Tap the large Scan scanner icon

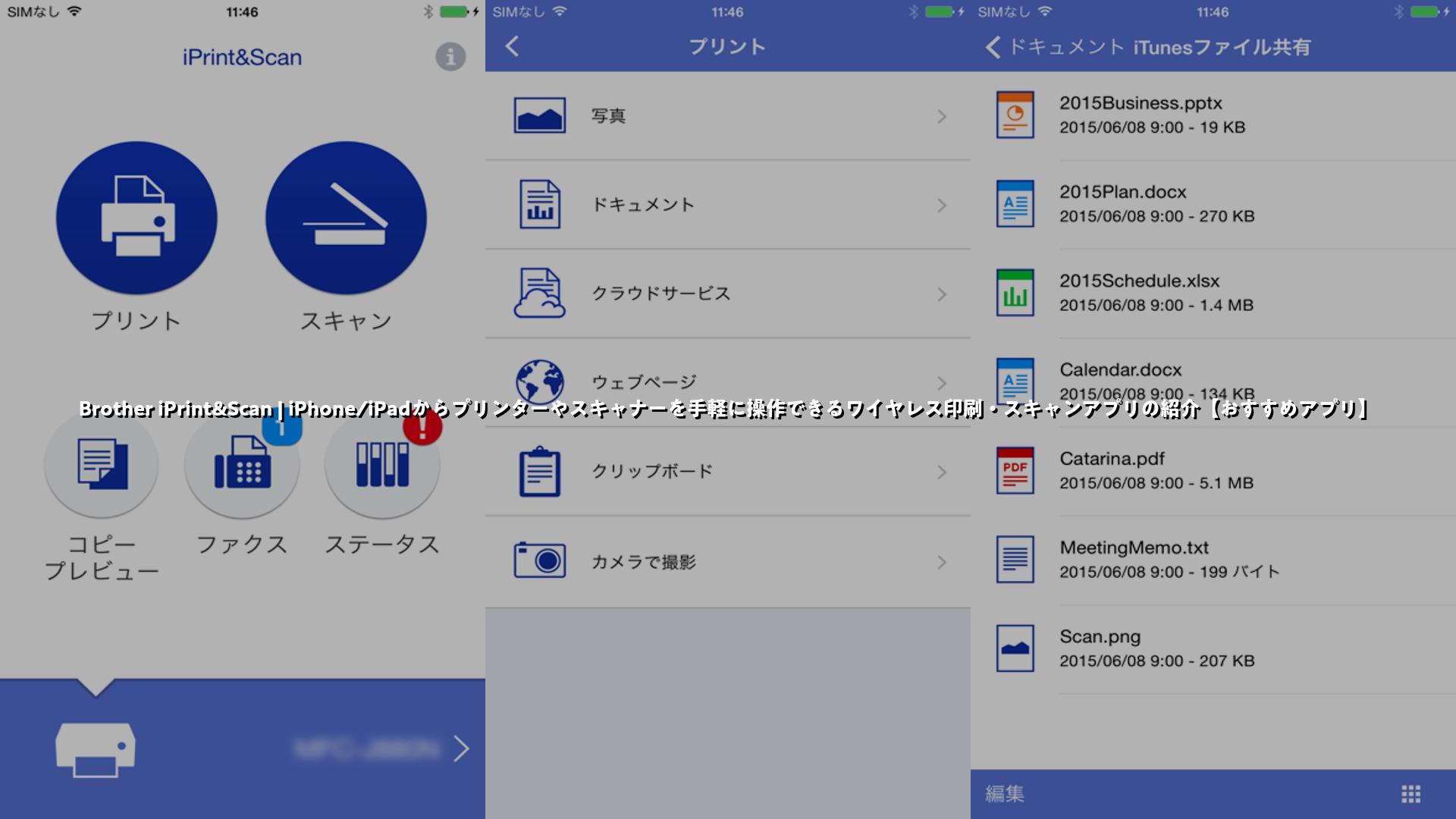(x=346, y=218)
